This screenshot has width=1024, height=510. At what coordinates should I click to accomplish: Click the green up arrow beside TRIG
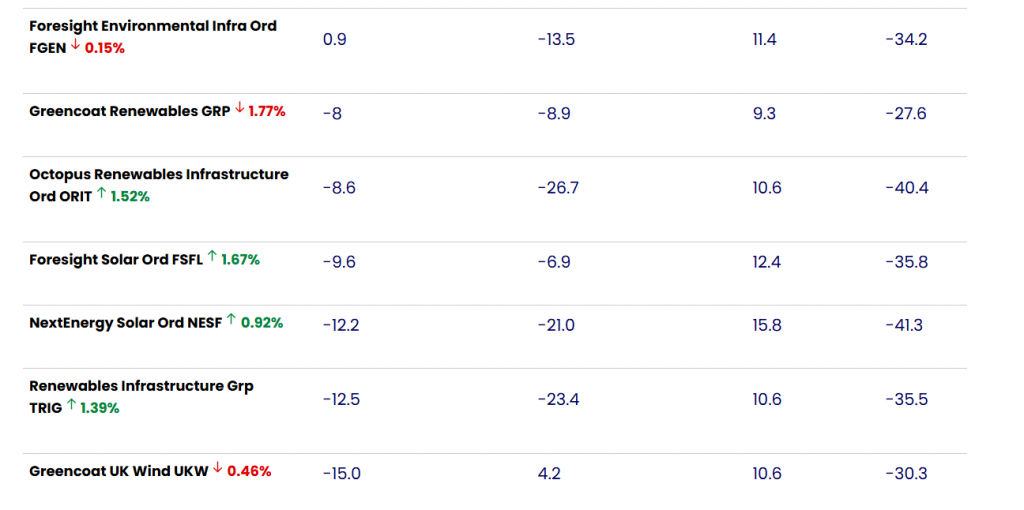tap(71, 405)
